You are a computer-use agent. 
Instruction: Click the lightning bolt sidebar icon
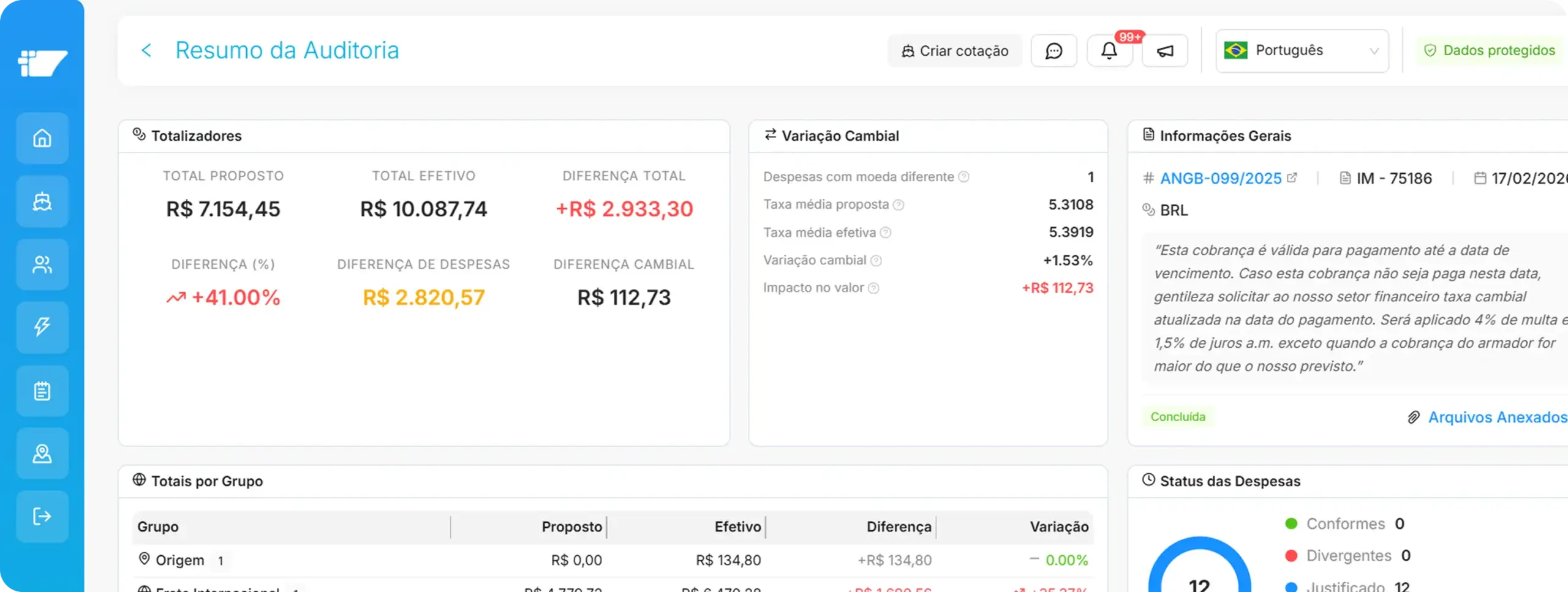click(x=42, y=327)
